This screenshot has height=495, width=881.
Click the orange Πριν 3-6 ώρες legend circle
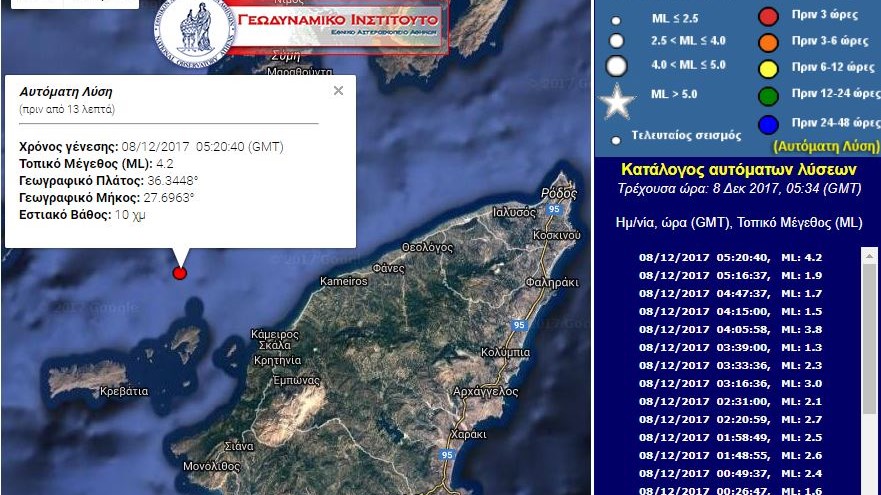coord(768,43)
